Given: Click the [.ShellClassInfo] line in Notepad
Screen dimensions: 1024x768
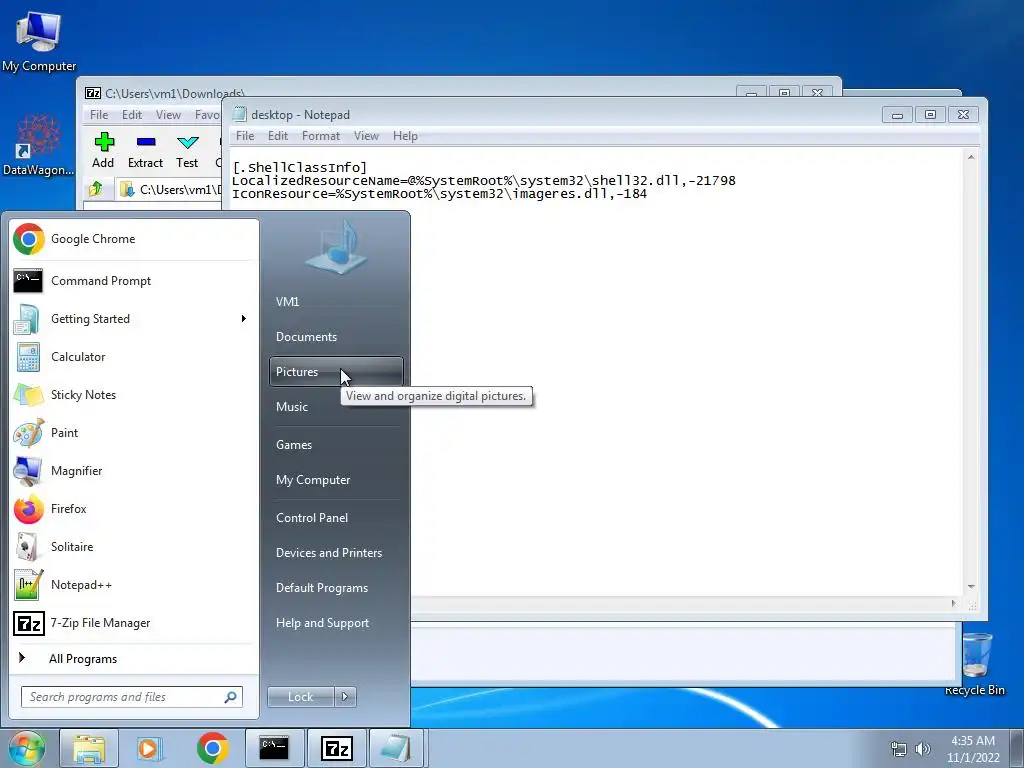Looking at the screenshot, I should point(300,168).
